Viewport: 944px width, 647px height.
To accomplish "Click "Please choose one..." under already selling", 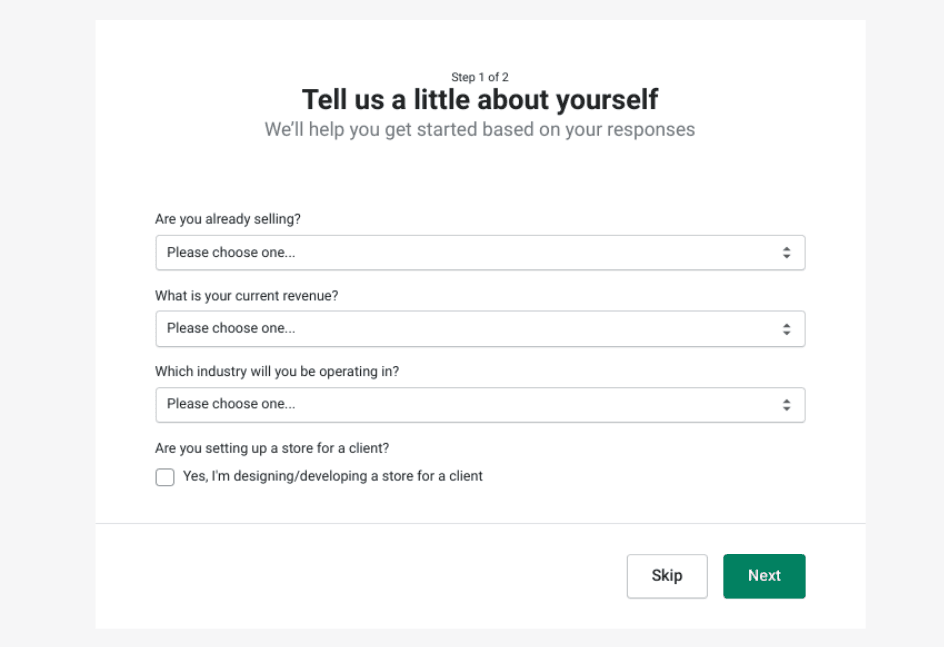I will [x=231, y=253].
